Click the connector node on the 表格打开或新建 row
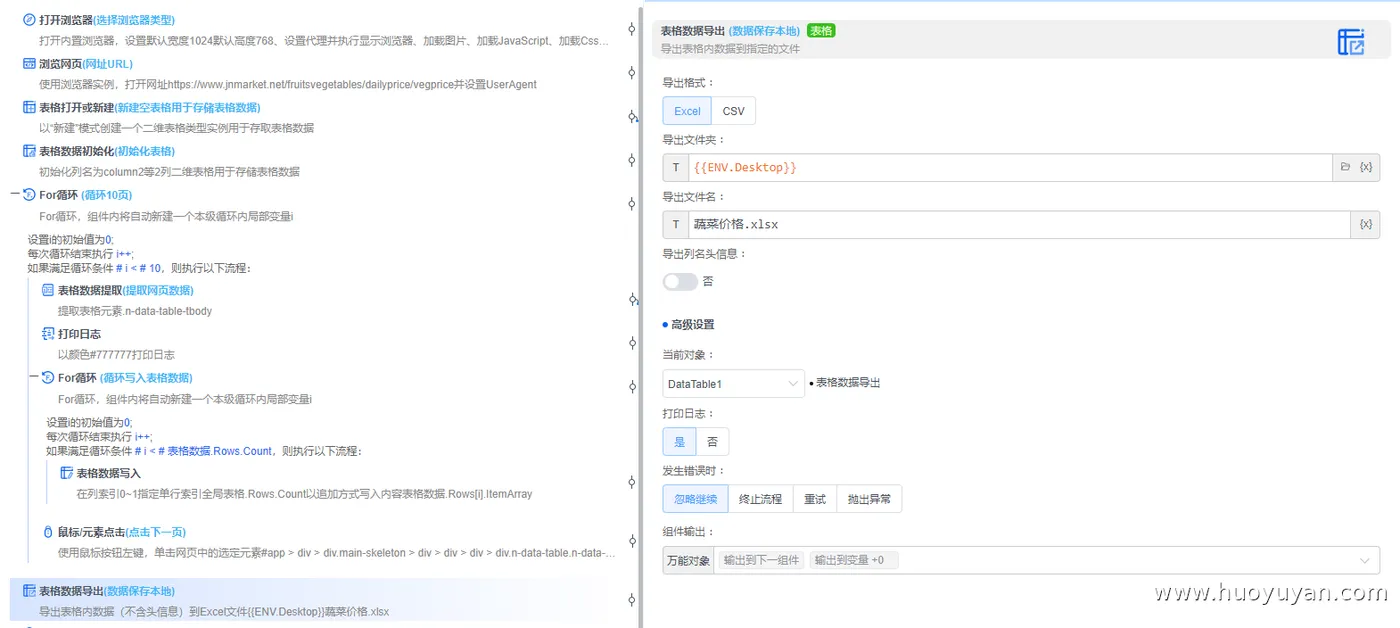Viewport: 1400px width, 628px height. 632,117
